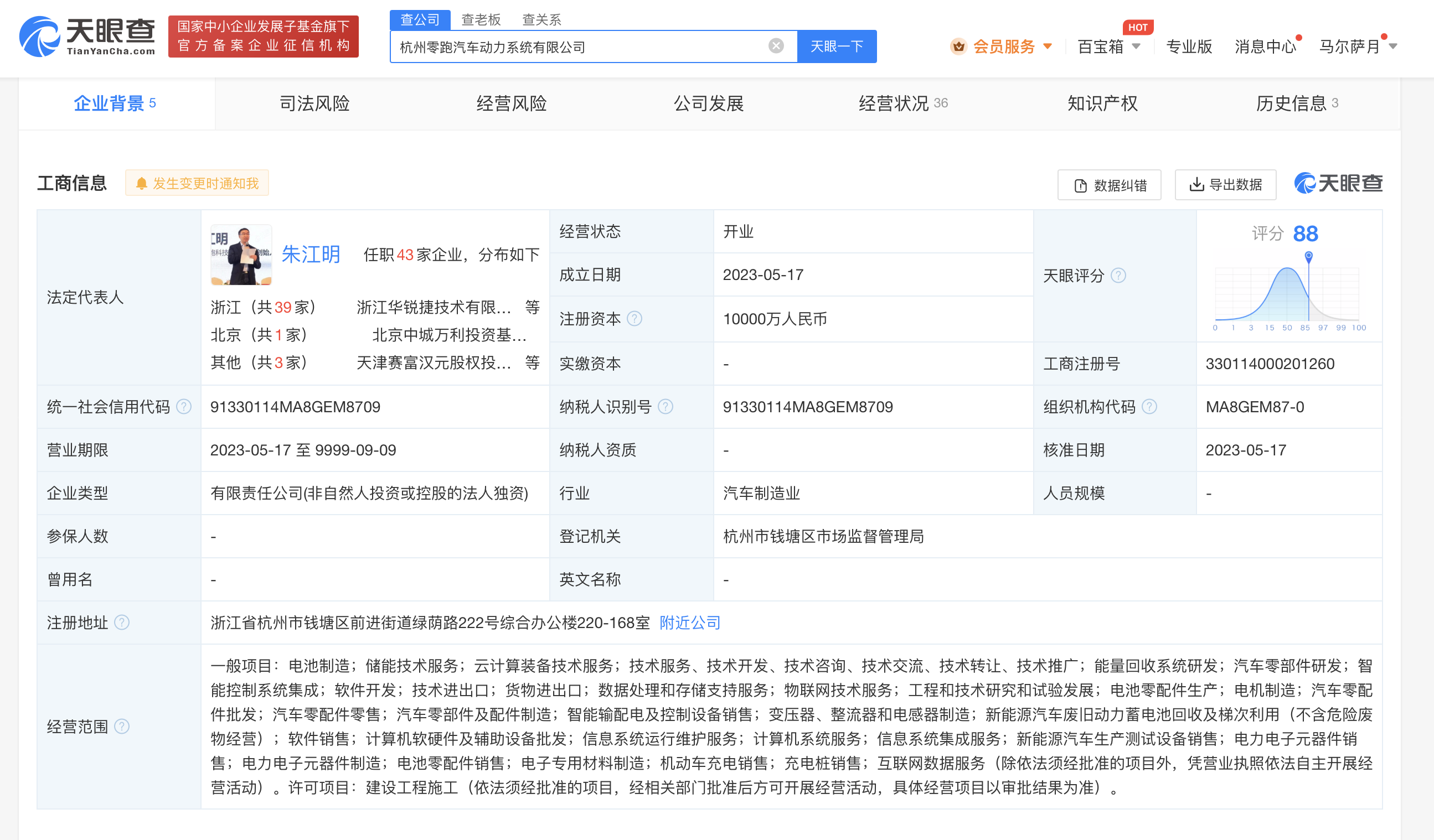Open help icon next to 统一社会信用代码

(x=184, y=407)
